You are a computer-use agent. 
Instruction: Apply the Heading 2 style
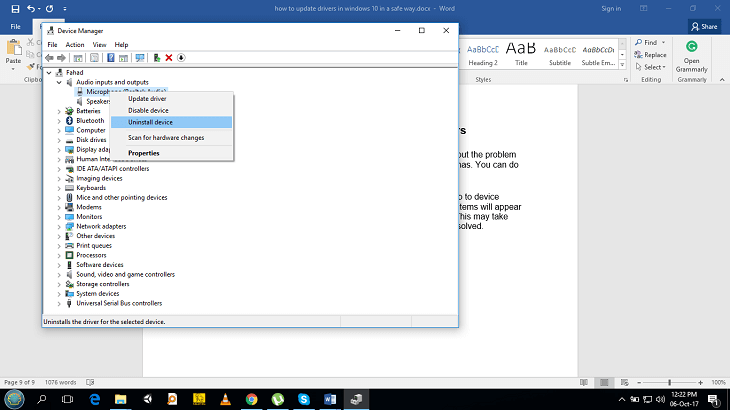483,55
